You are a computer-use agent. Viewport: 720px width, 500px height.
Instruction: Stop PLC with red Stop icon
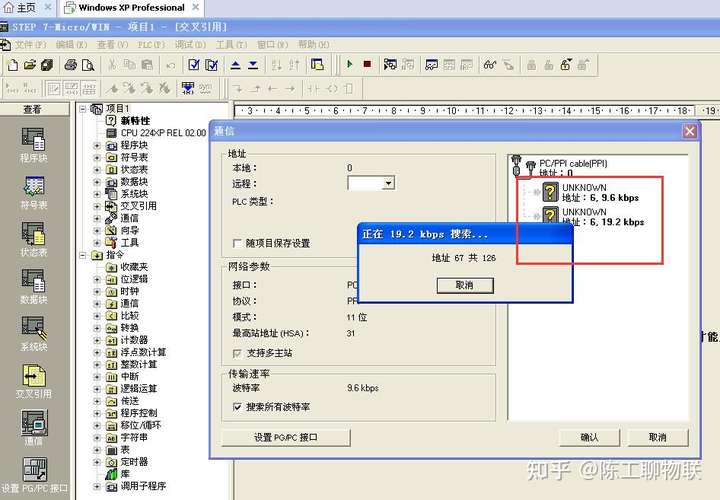pyautogui.click(x=367, y=64)
